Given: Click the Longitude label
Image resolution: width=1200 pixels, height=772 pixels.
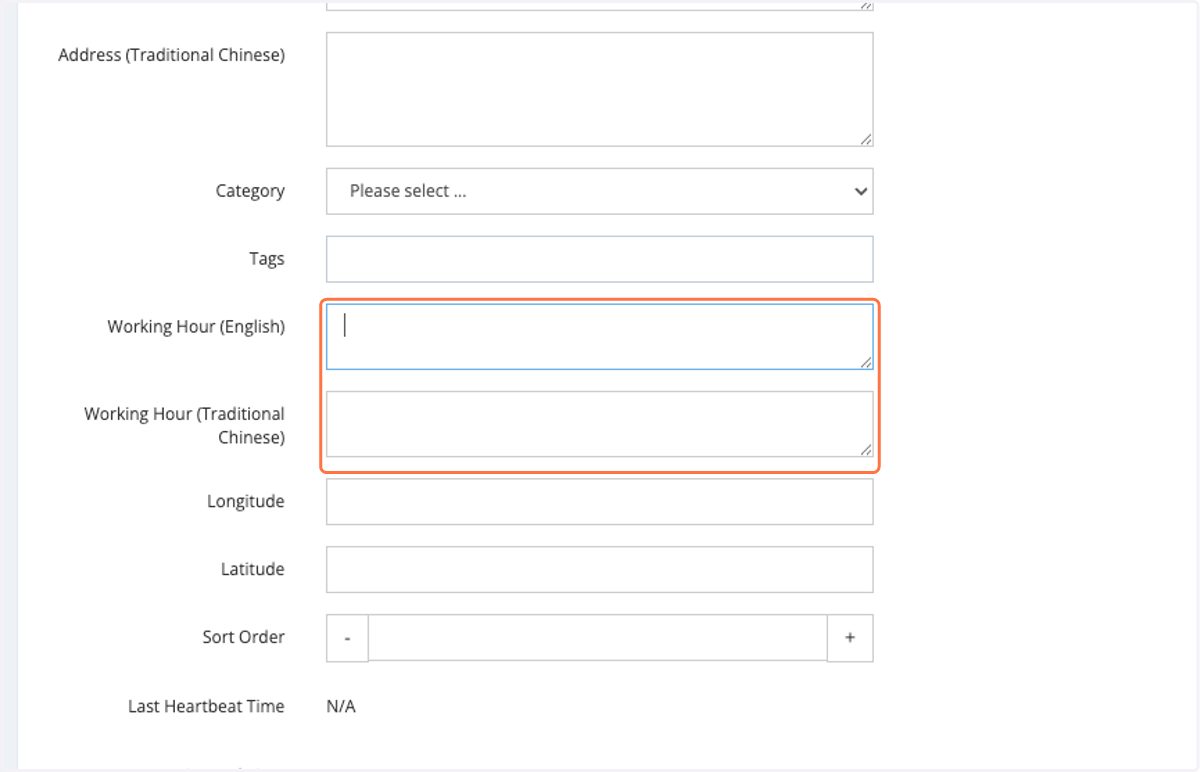Looking at the screenshot, I should (x=246, y=501).
